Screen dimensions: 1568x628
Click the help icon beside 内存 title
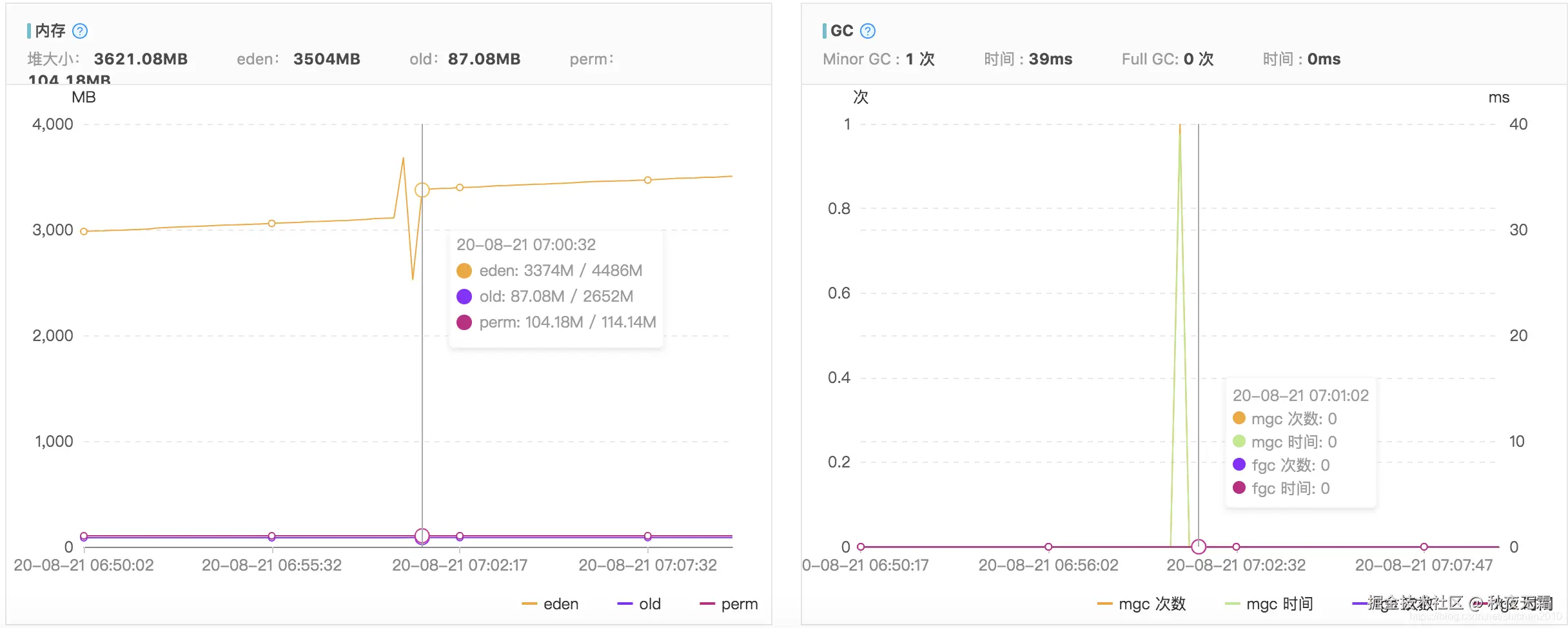pyautogui.click(x=80, y=31)
